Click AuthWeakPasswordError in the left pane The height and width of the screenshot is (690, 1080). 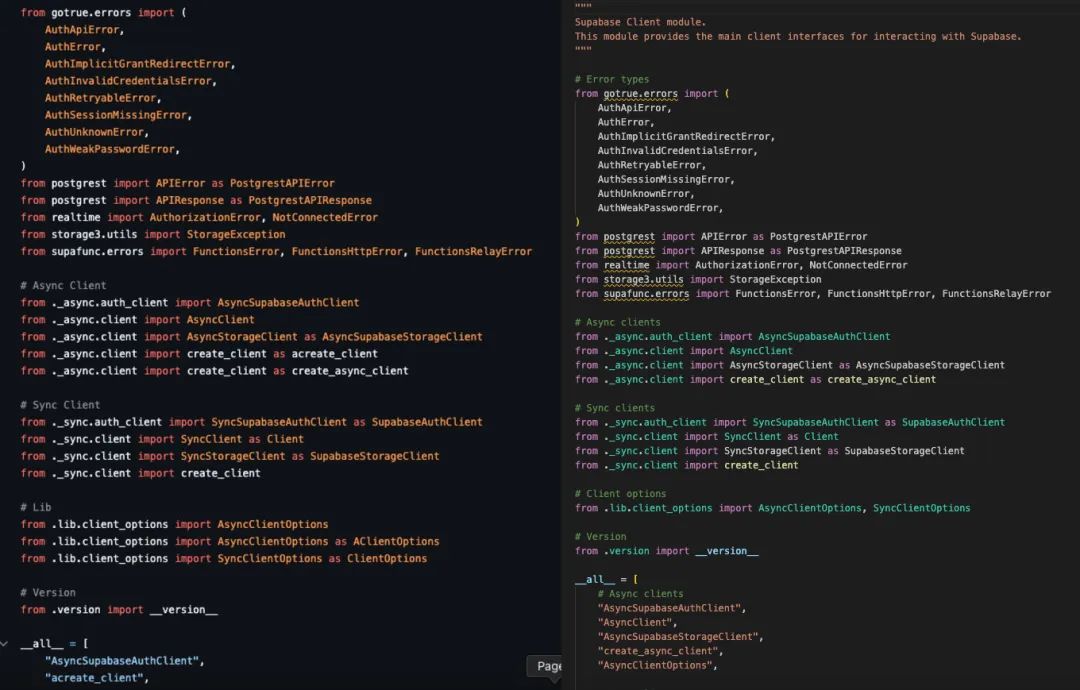point(112,149)
